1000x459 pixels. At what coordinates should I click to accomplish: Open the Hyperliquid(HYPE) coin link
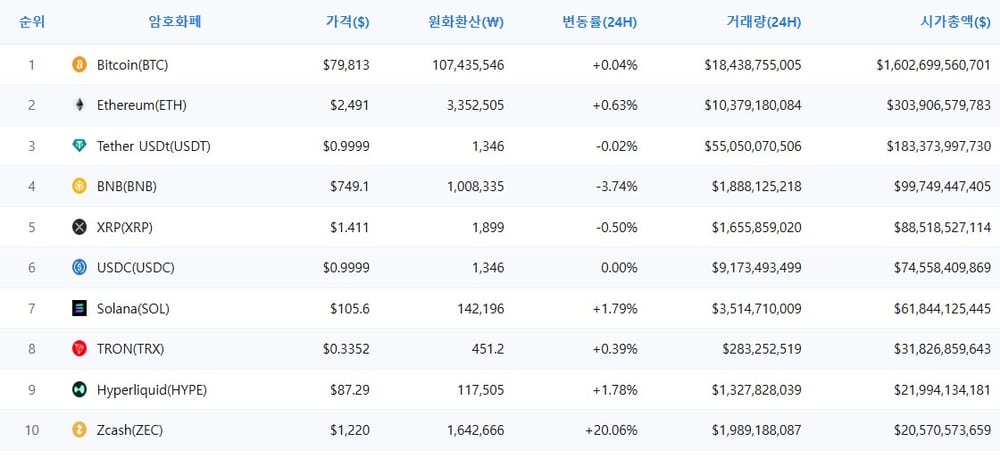click(x=152, y=390)
